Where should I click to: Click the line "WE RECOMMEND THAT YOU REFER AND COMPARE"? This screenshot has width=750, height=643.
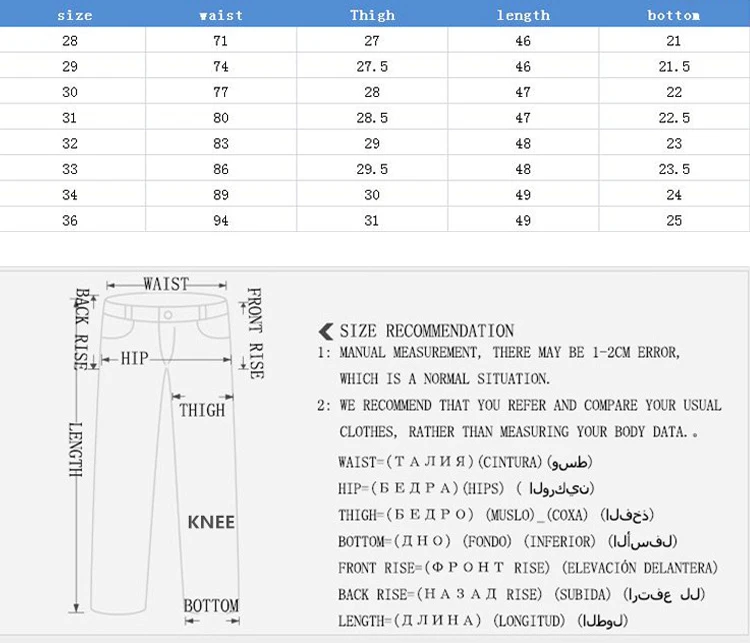point(530,405)
